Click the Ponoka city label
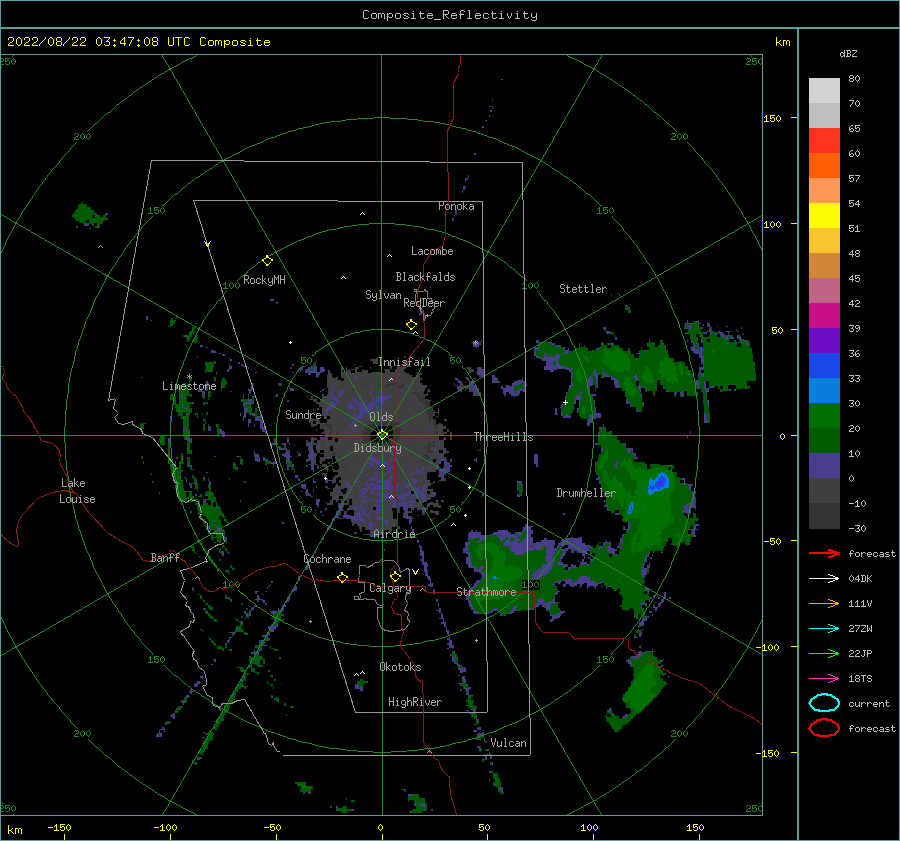 click(456, 206)
